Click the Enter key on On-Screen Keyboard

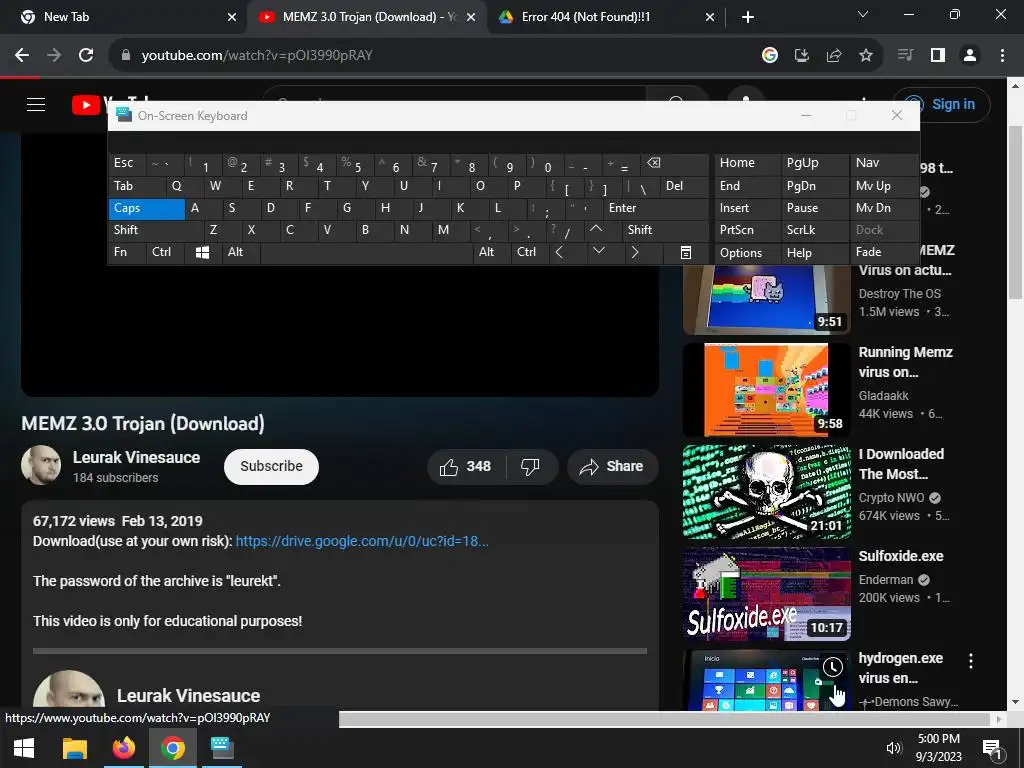click(x=656, y=208)
